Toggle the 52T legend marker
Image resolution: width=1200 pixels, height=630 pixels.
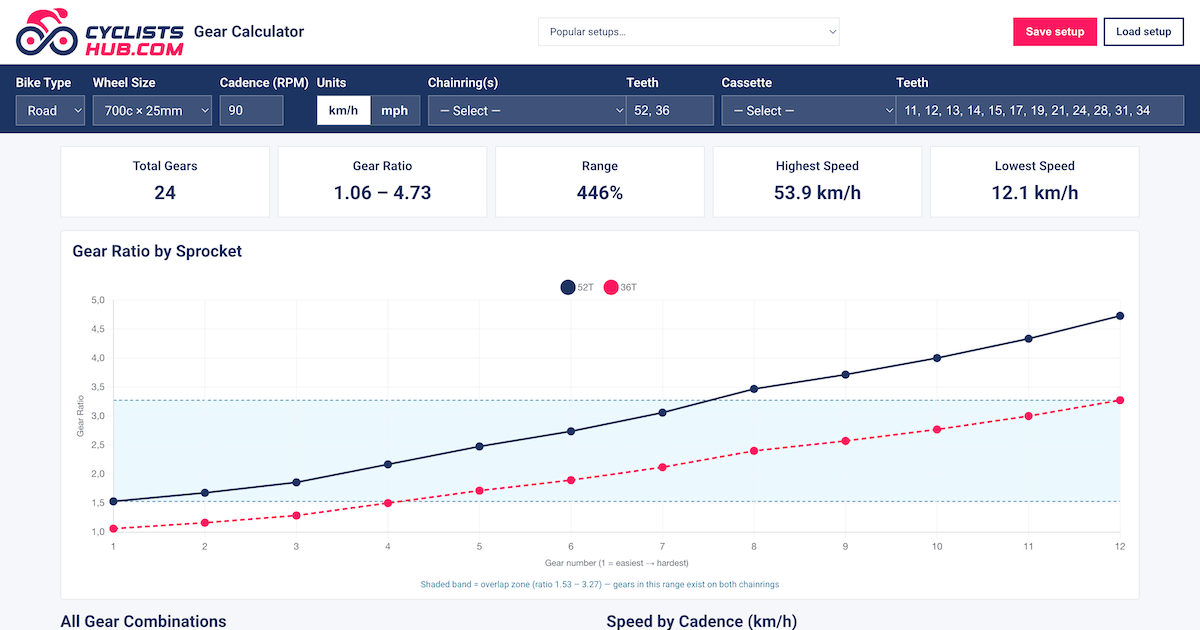(568, 288)
